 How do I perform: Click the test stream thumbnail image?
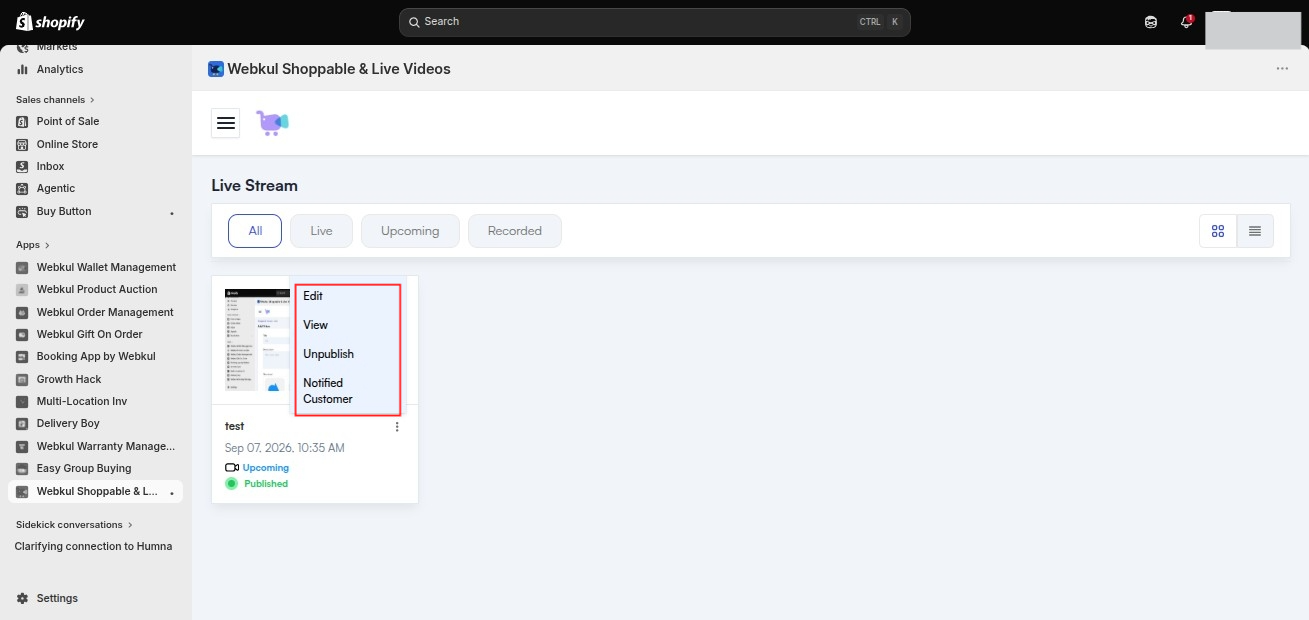(257, 340)
